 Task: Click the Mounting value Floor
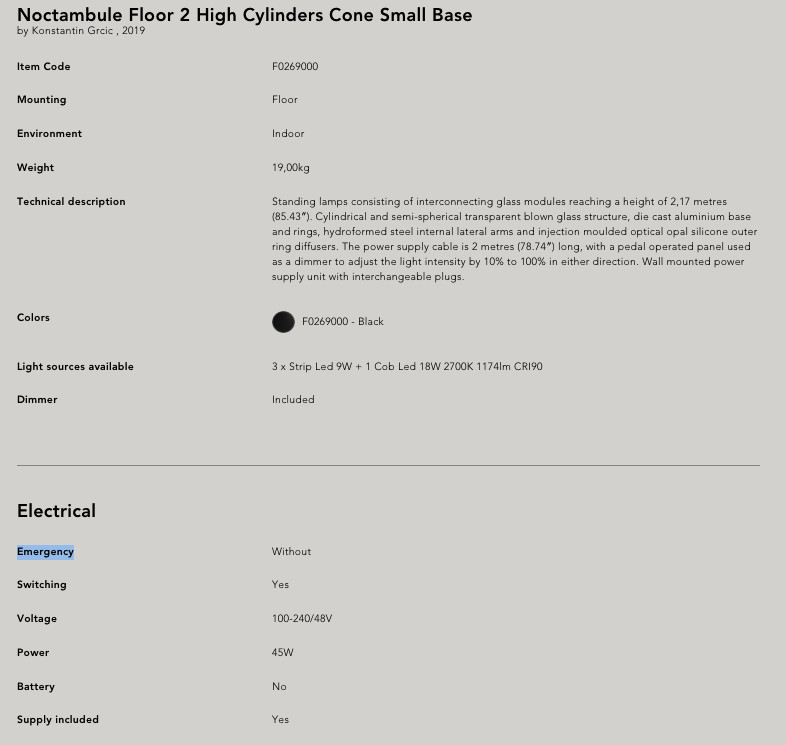(x=285, y=100)
